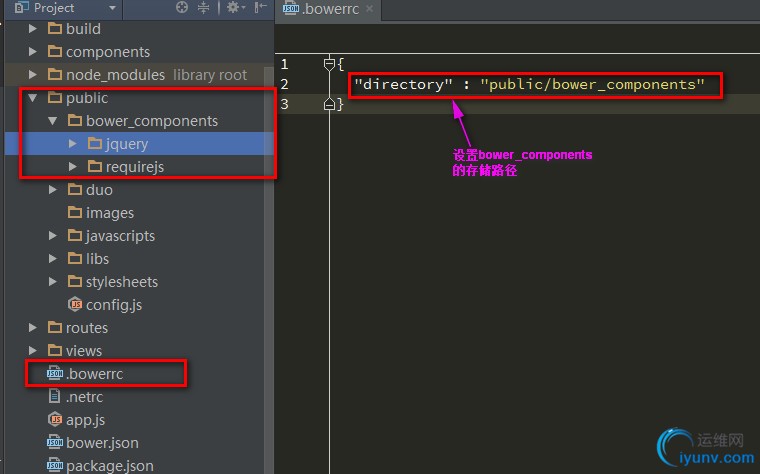Expand the javascripts folder
The width and height of the screenshot is (760, 474).
pyautogui.click(x=53, y=236)
